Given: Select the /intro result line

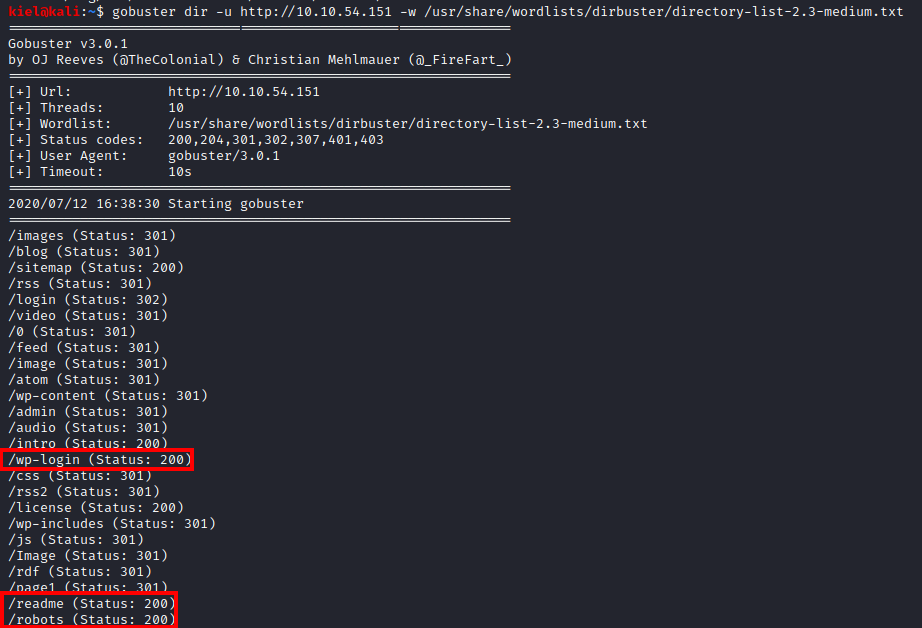Looking at the screenshot, I should pyautogui.click(x=88, y=444).
